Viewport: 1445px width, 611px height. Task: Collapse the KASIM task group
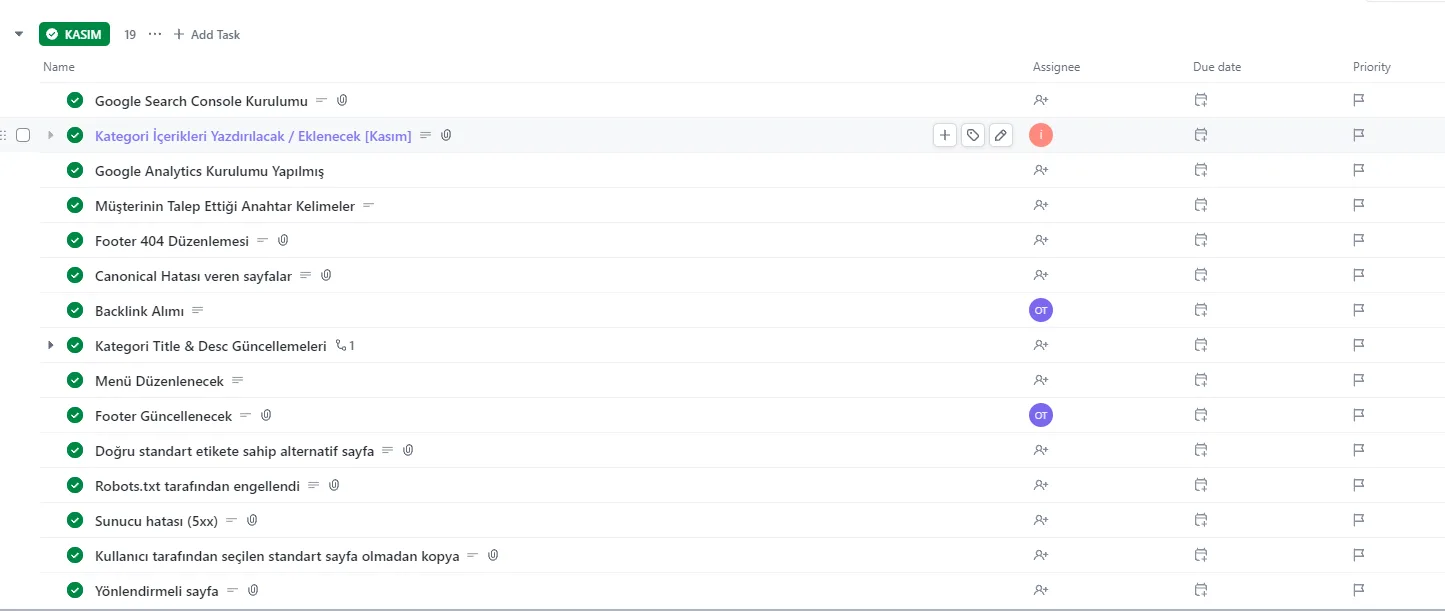click(18, 34)
